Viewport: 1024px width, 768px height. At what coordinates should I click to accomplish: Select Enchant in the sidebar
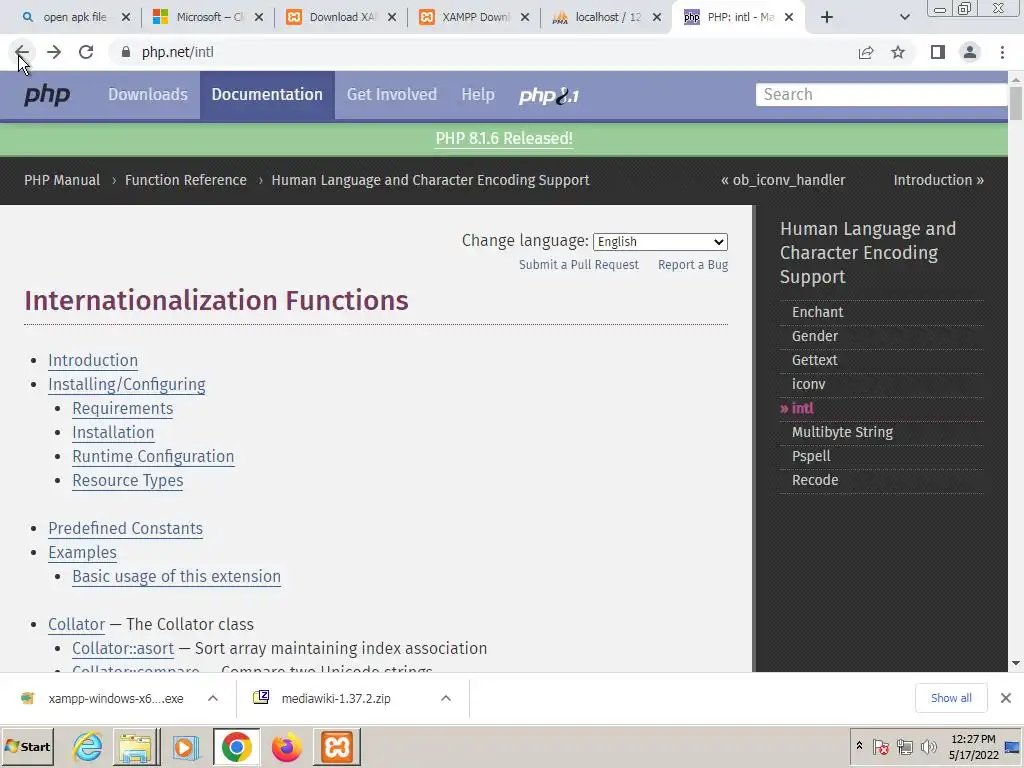coord(818,312)
